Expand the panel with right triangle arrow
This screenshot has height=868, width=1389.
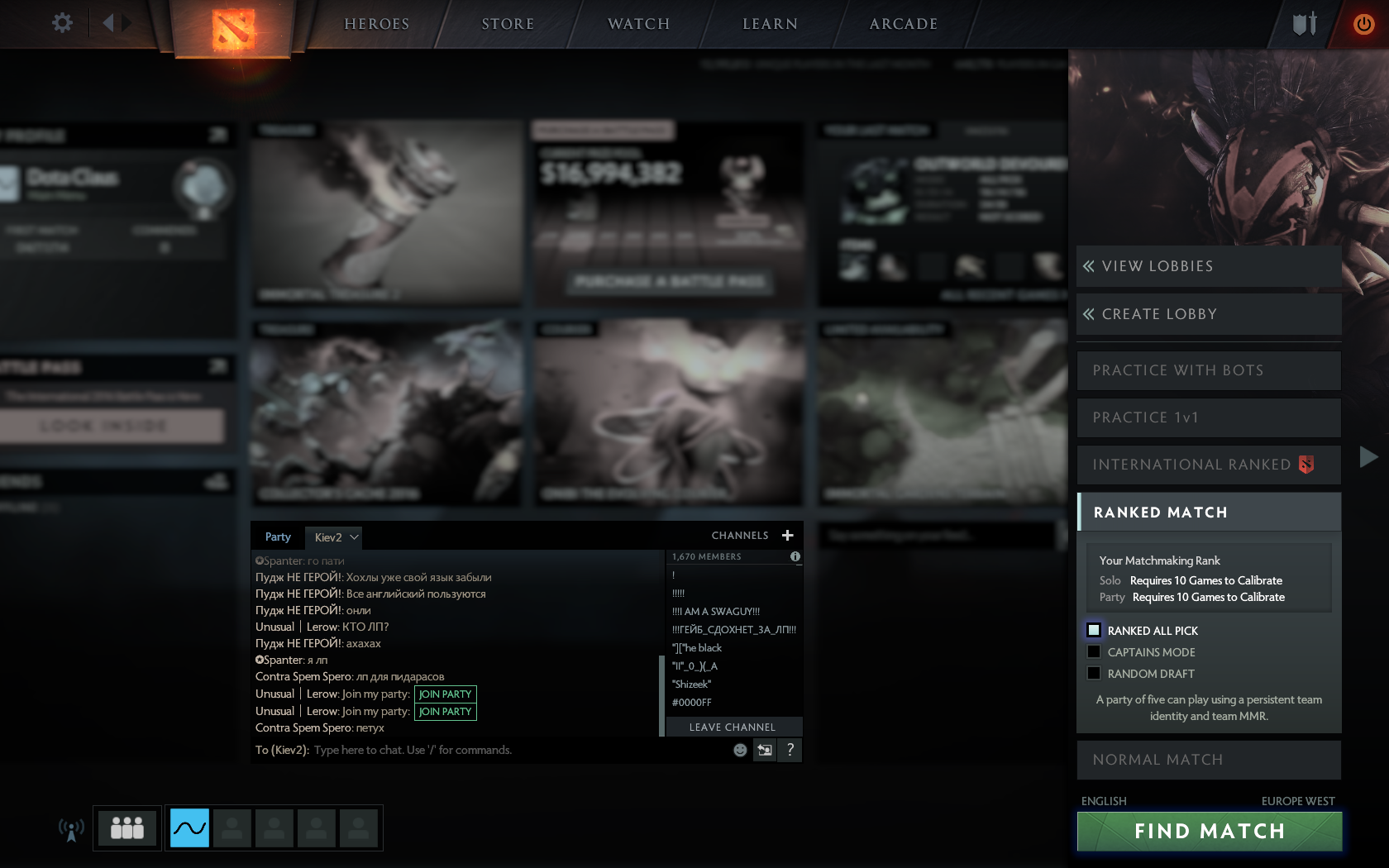coord(1368,456)
